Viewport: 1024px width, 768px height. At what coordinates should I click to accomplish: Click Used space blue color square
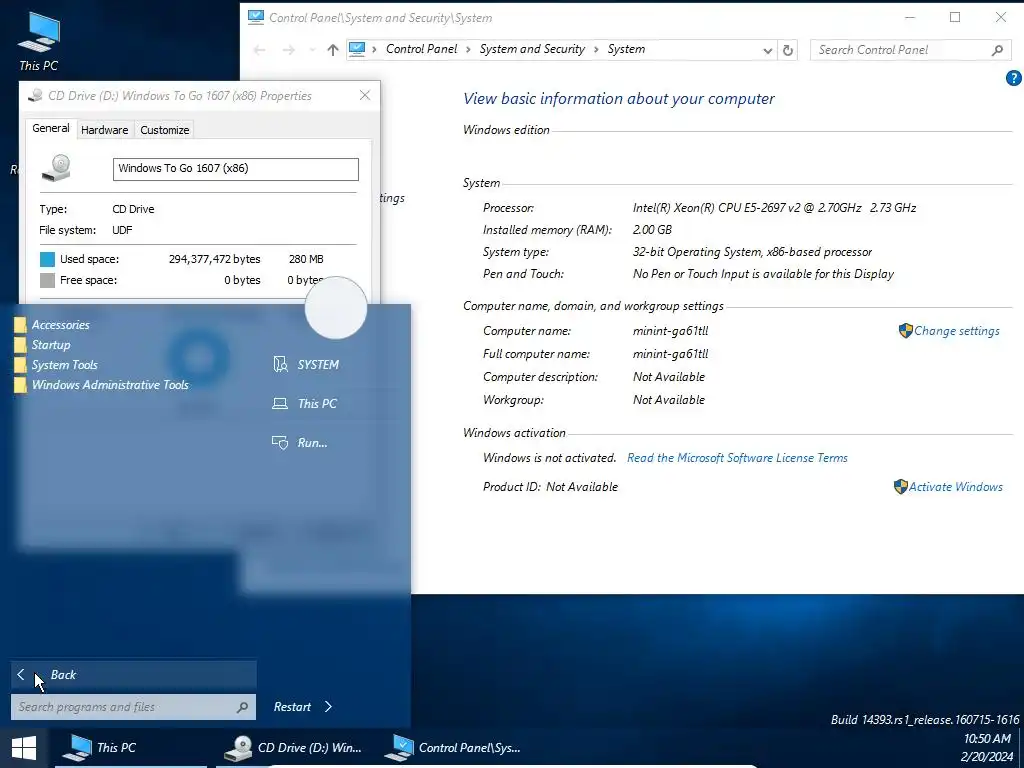pos(47,259)
